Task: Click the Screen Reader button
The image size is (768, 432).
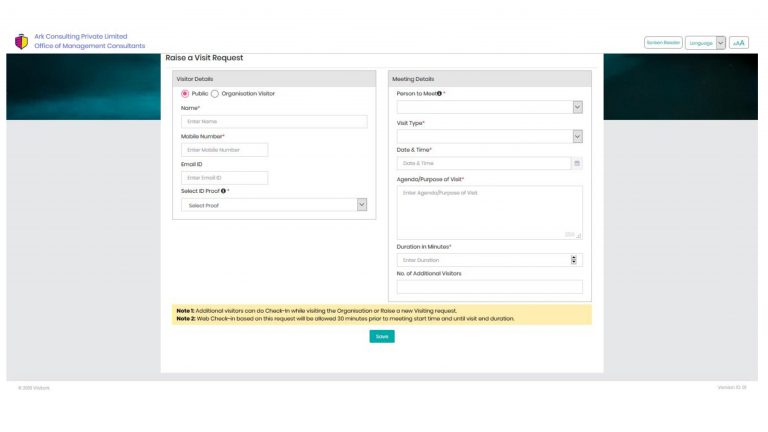Action: pos(663,43)
